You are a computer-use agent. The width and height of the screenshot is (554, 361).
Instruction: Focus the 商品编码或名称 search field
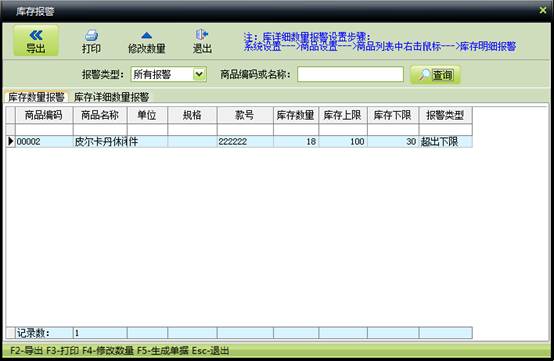[x=350, y=74]
